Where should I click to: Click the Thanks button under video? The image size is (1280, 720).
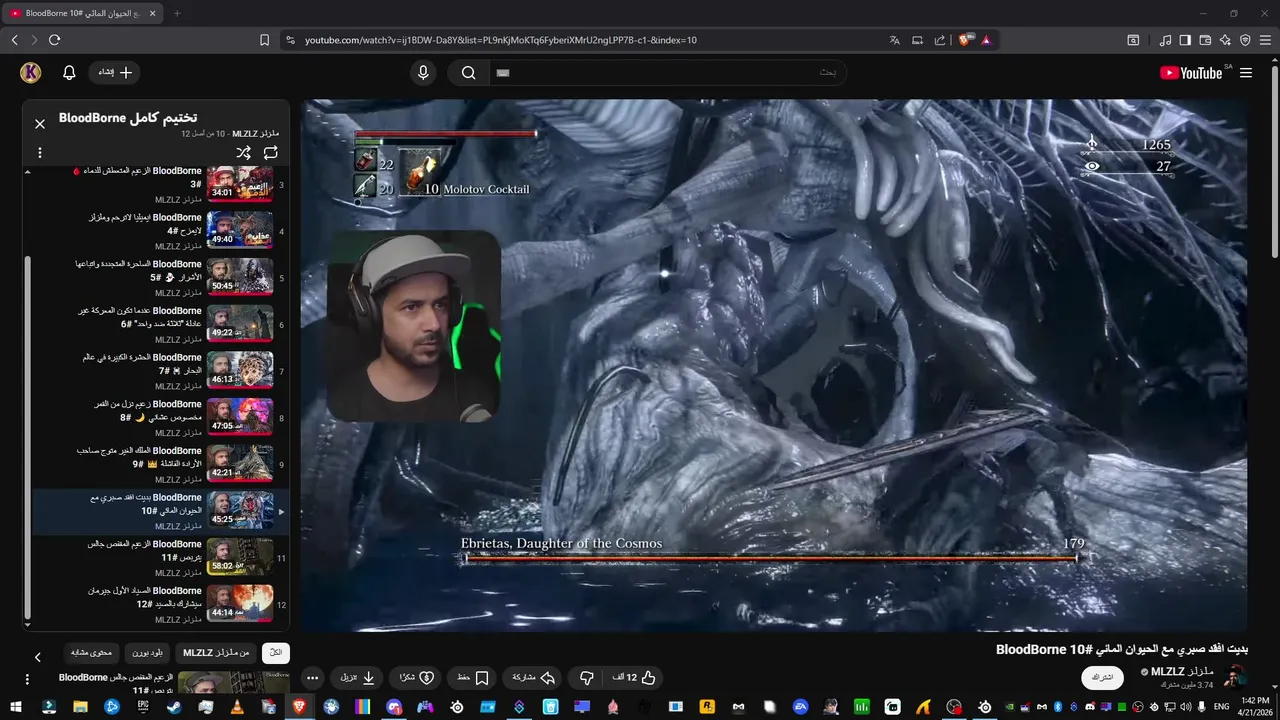416,678
